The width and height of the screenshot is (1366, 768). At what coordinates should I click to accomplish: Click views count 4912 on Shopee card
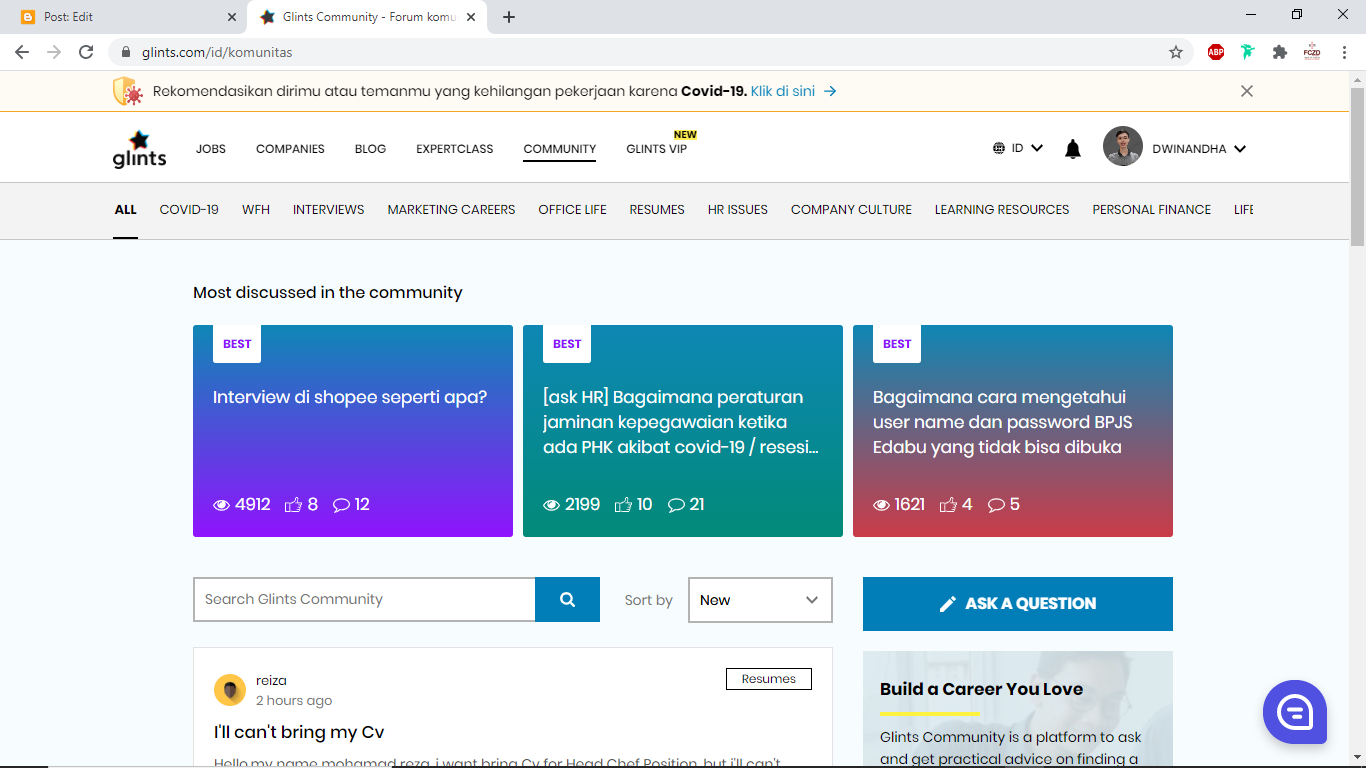click(x=242, y=505)
